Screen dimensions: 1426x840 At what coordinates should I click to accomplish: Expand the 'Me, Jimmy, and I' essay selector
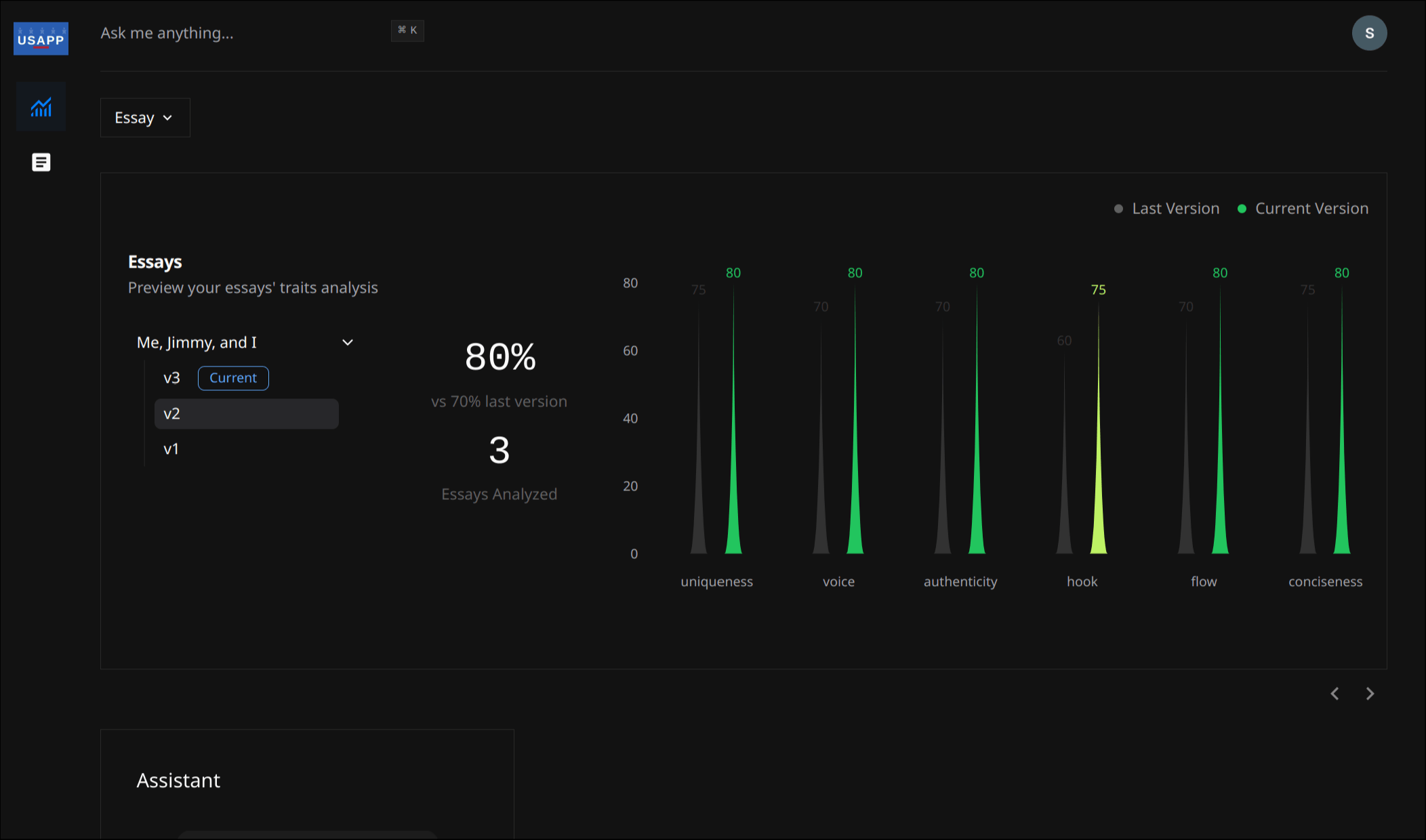(x=197, y=342)
